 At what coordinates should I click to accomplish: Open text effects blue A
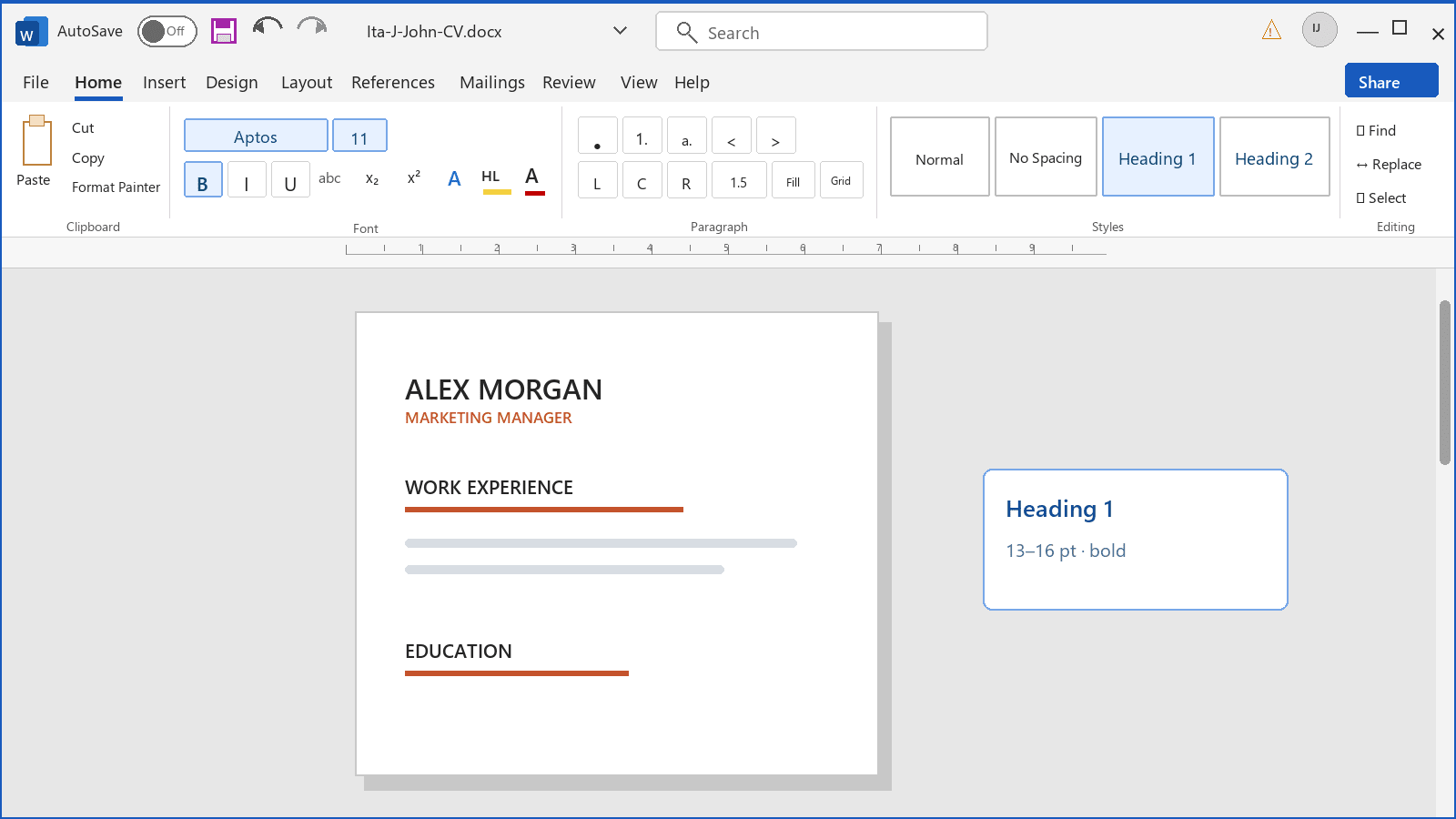coord(454,178)
